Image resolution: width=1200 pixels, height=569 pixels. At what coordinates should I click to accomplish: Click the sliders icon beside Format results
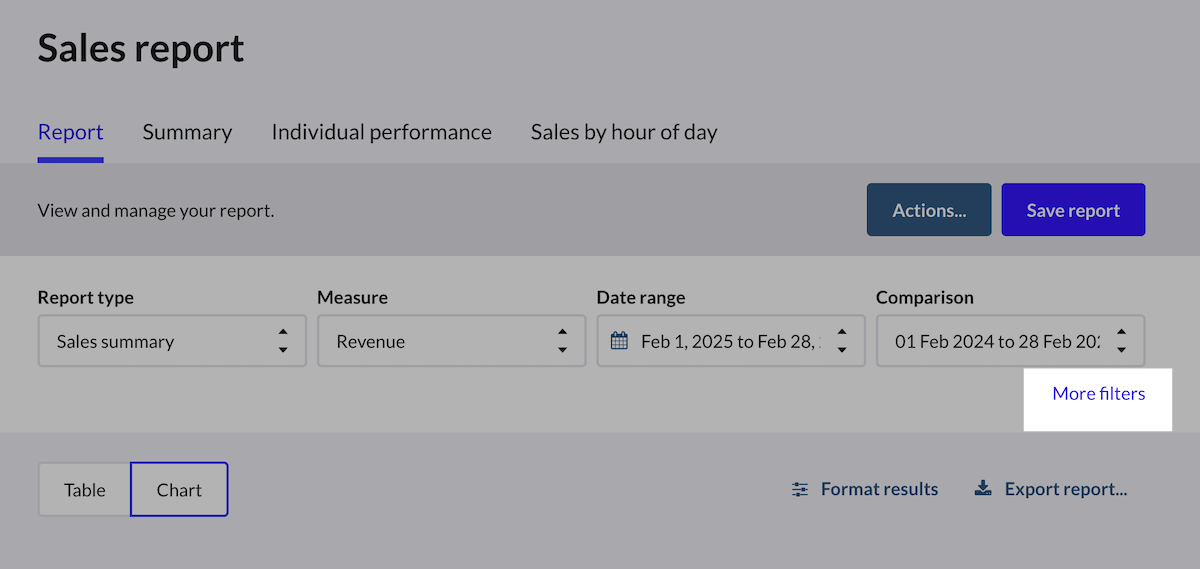tap(799, 489)
